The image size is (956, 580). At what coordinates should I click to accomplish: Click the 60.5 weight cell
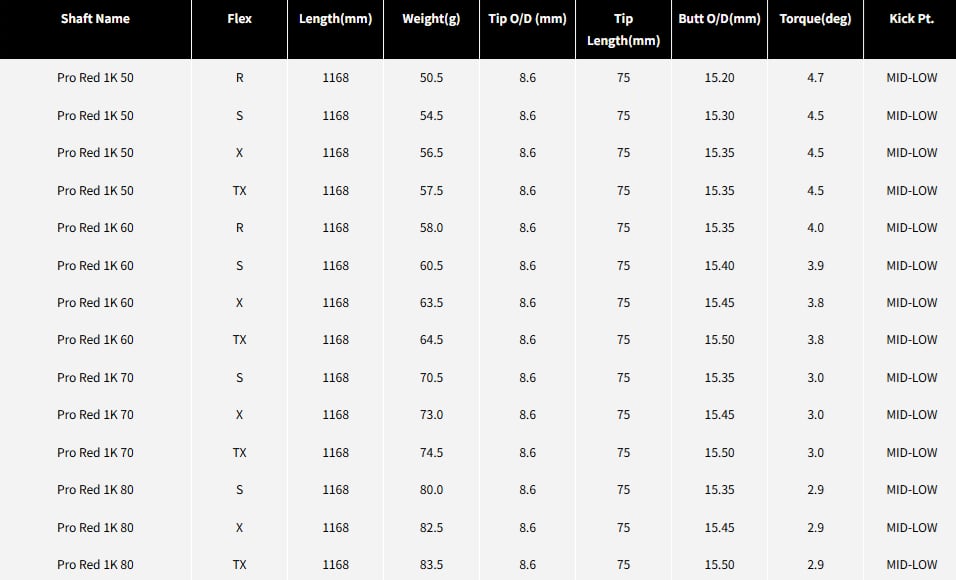click(431, 266)
